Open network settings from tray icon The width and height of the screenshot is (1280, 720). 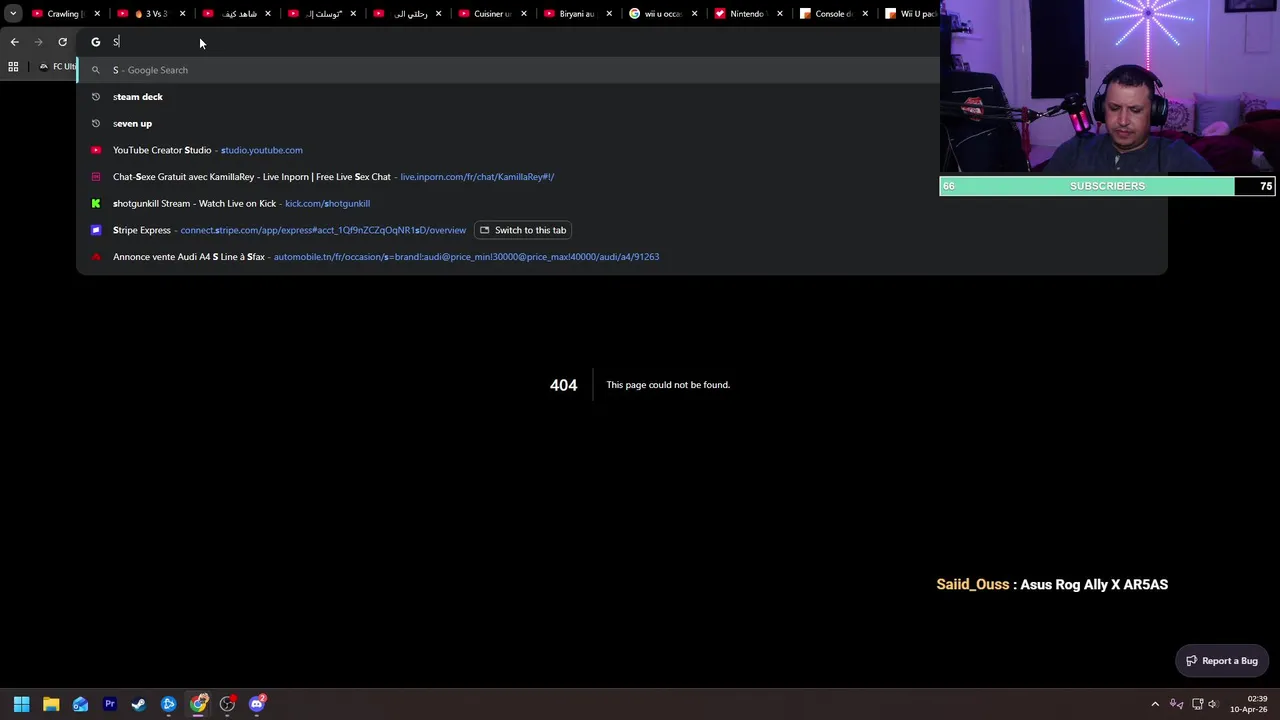(x=1197, y=704)
